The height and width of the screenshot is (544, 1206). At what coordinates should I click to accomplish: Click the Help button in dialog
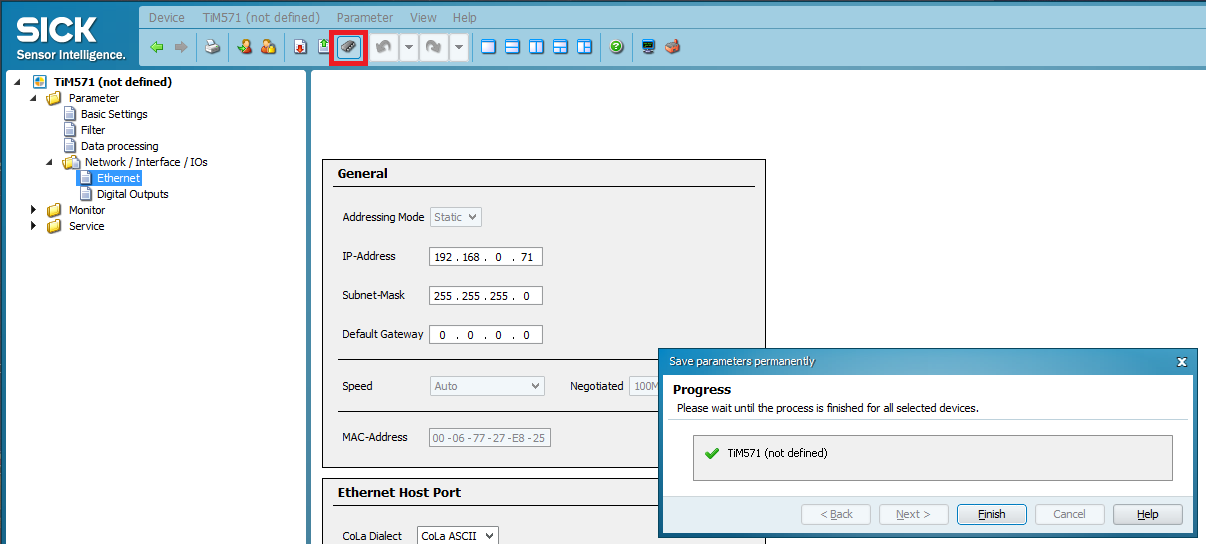pos(1147,514)
